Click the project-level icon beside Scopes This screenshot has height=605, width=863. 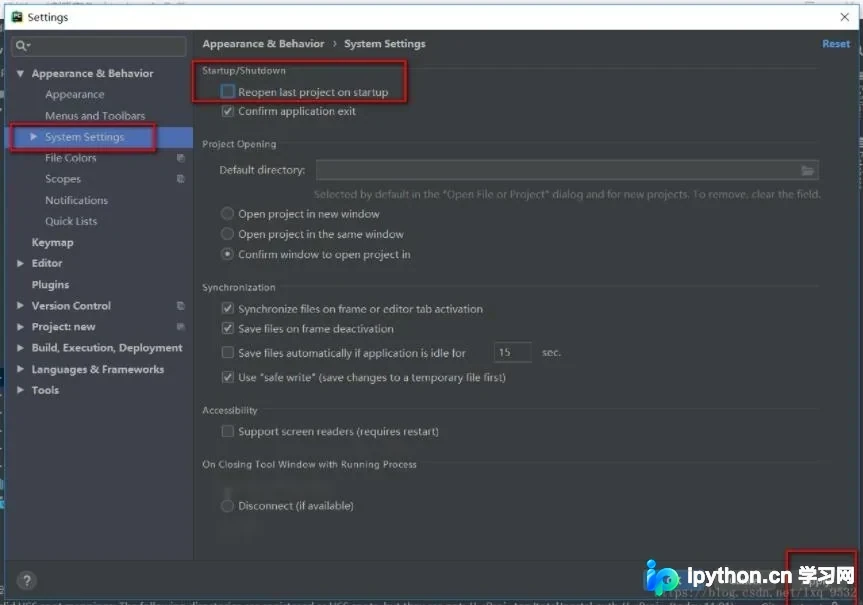[x=181, y=179]
